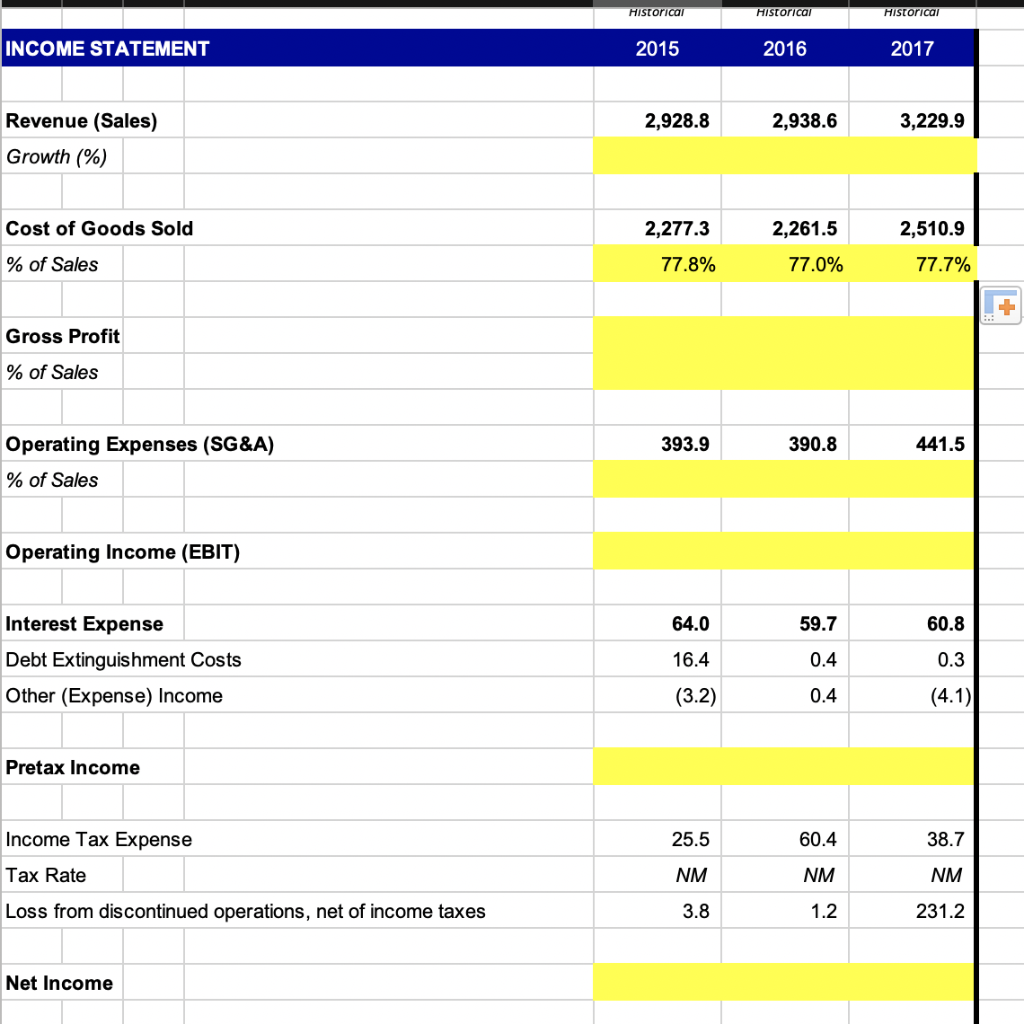Click income tax value 25.5
This screenshot has width=1024, height=1024.
click(x=690, y=839)
